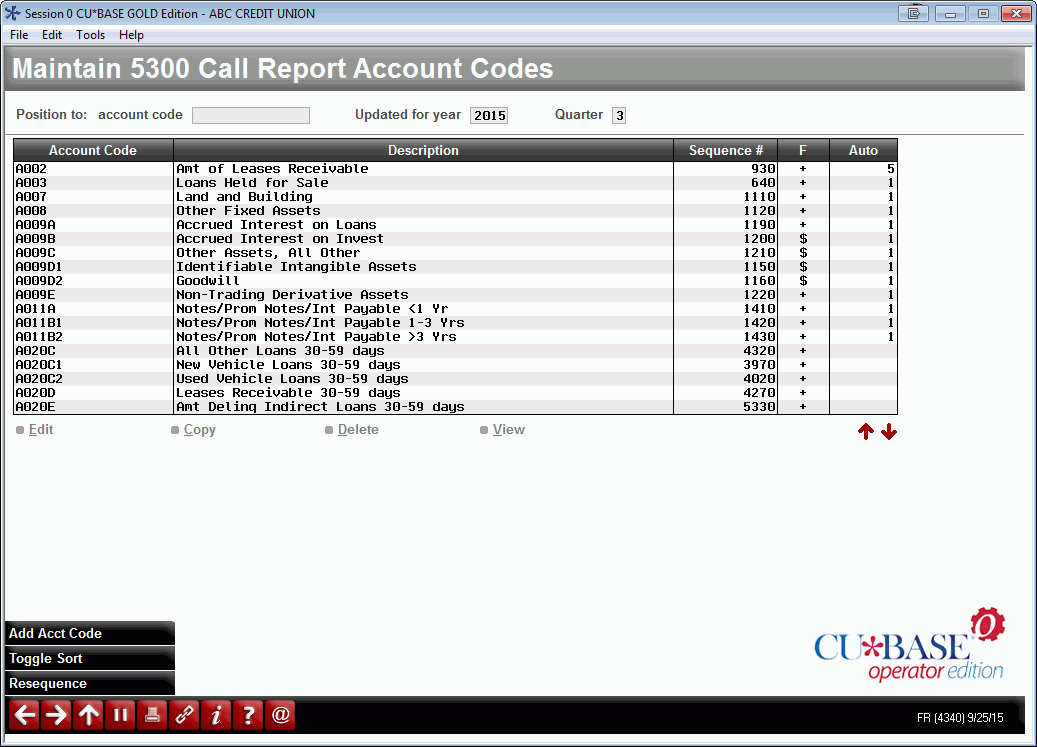Click sequence number 1200

(759, 239)
